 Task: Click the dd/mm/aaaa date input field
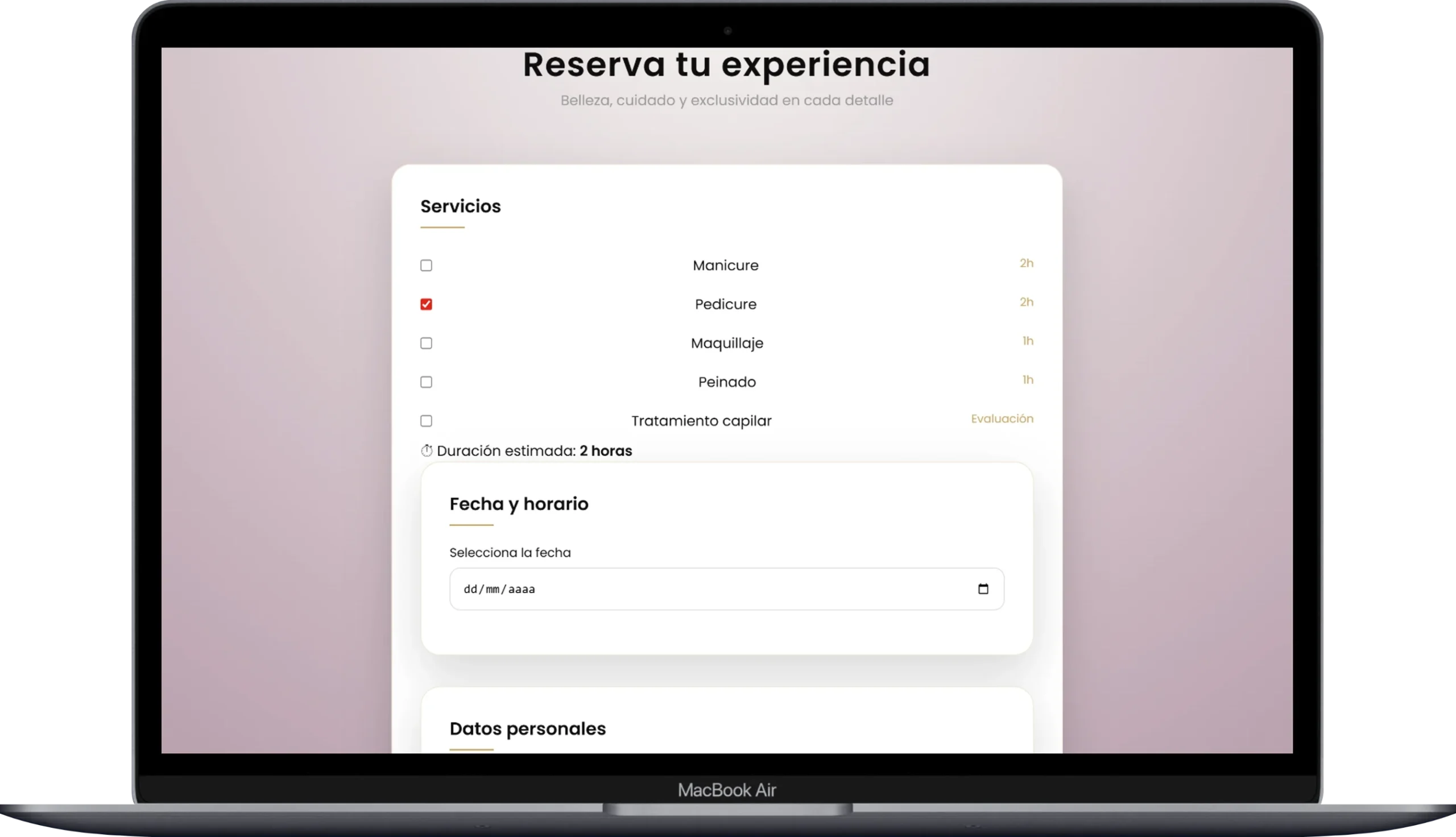(632, 589)
